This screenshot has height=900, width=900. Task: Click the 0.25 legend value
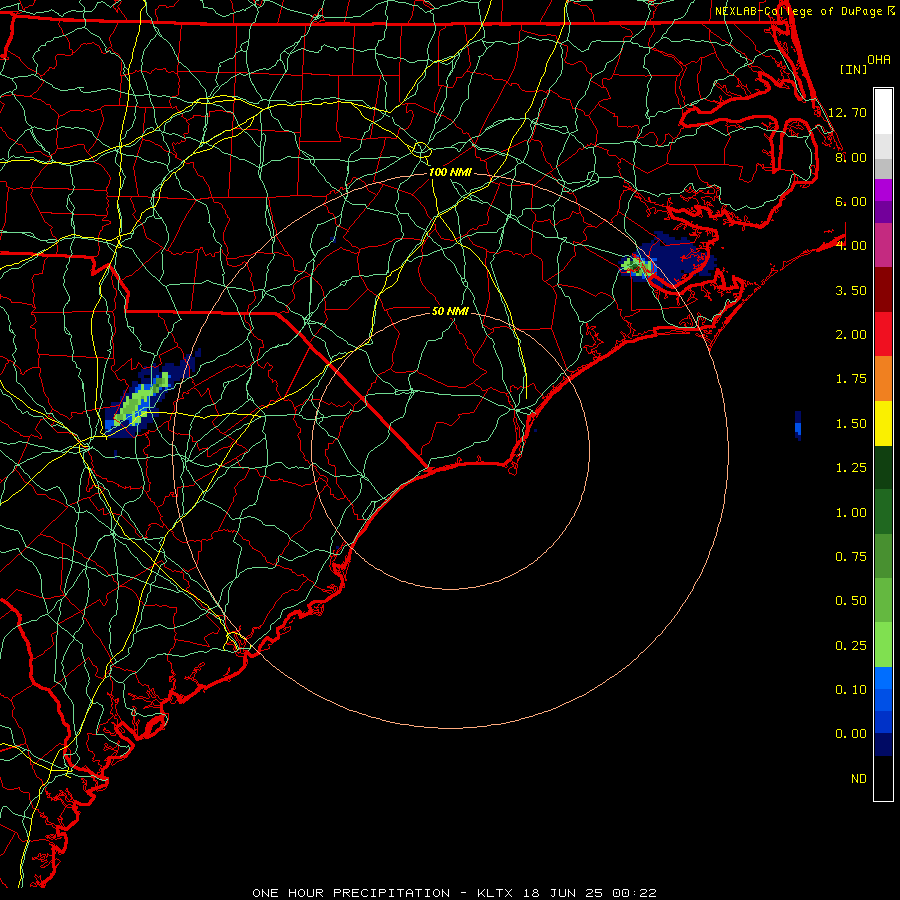[x=851, y=646]
